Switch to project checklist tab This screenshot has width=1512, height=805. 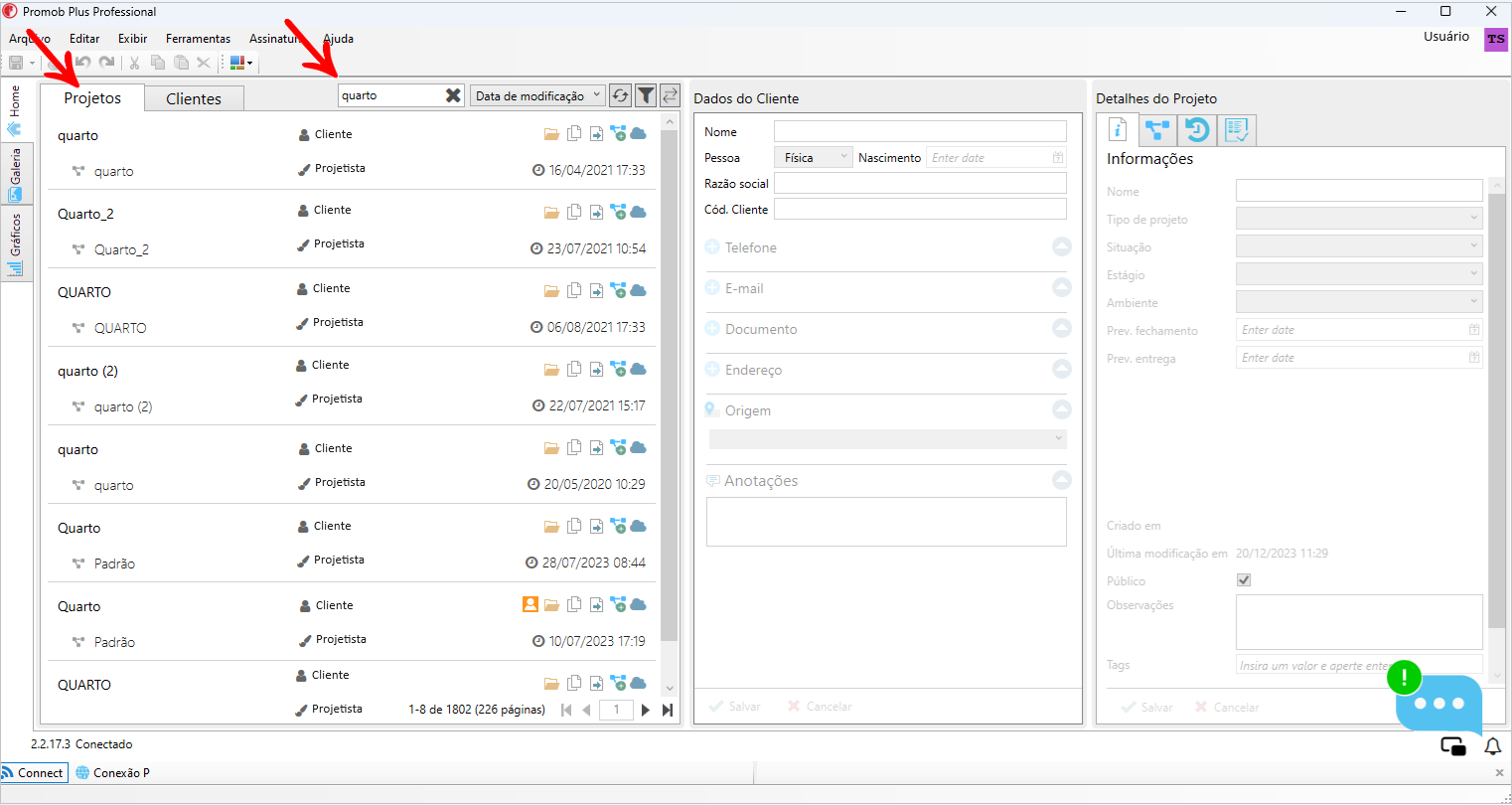pos(1237,129)
